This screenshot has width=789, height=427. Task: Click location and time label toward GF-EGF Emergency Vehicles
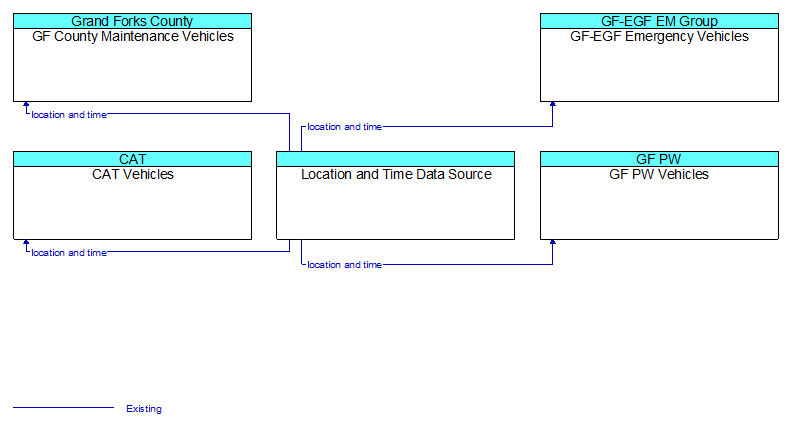click(345, 127)
